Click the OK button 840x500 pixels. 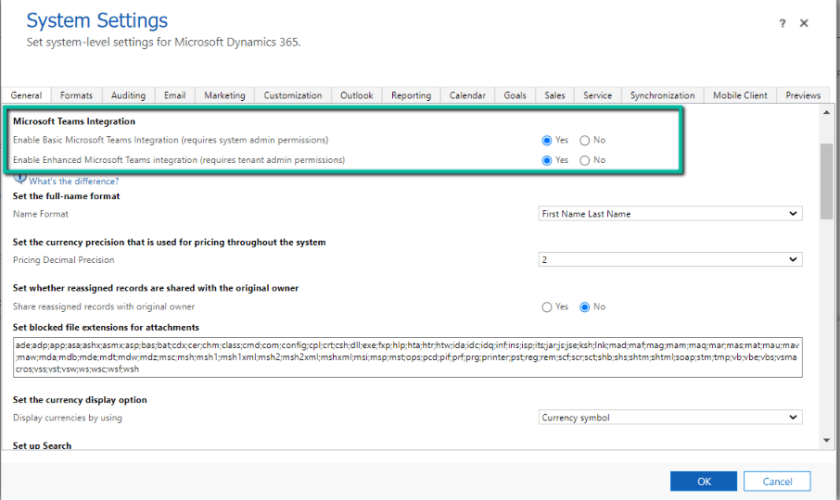coord(703,481)
